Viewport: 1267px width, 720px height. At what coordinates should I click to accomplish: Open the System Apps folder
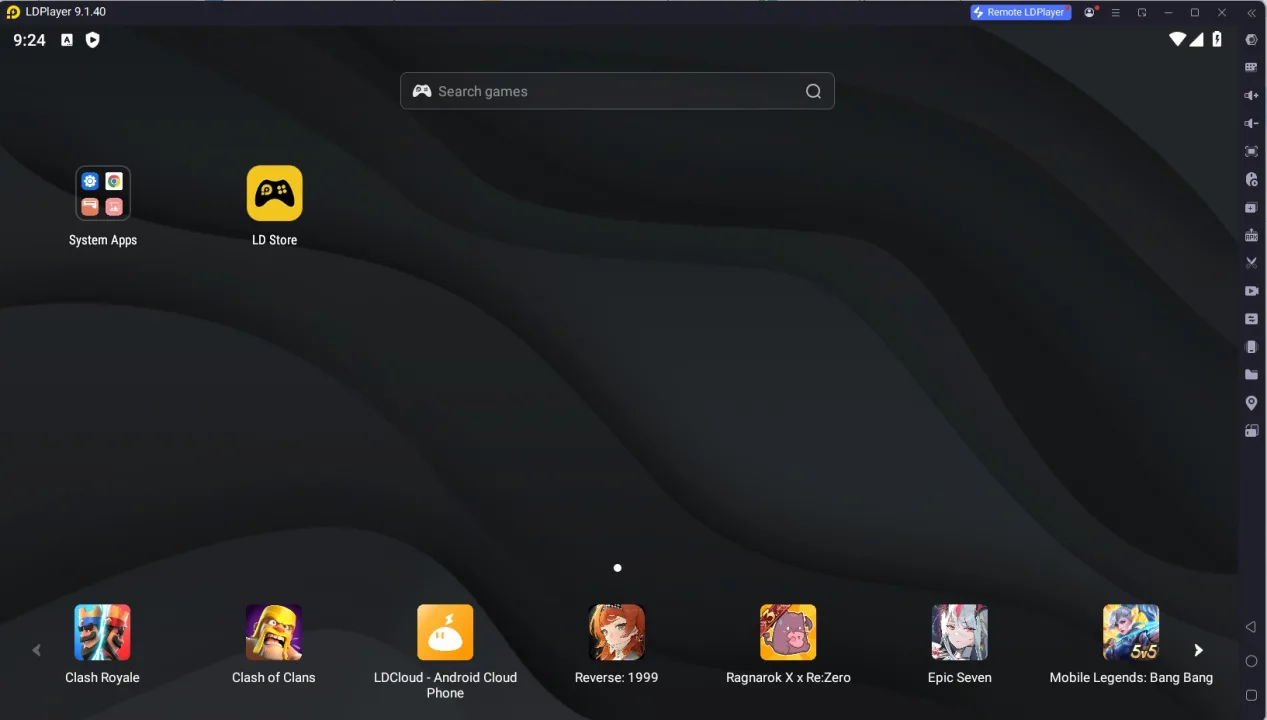(x=103, y=193)
